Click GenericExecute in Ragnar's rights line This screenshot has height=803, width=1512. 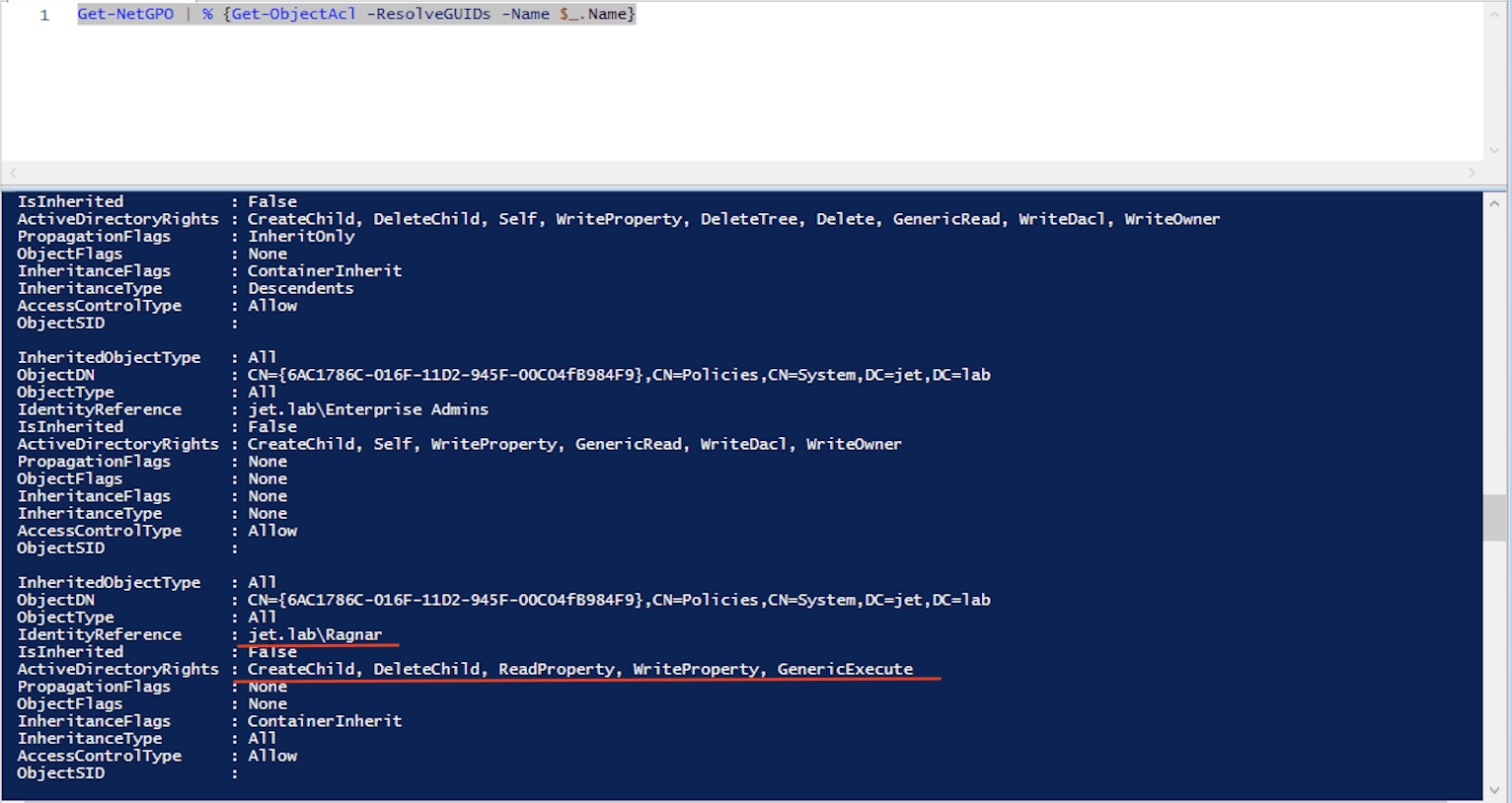tap(845, 669)
